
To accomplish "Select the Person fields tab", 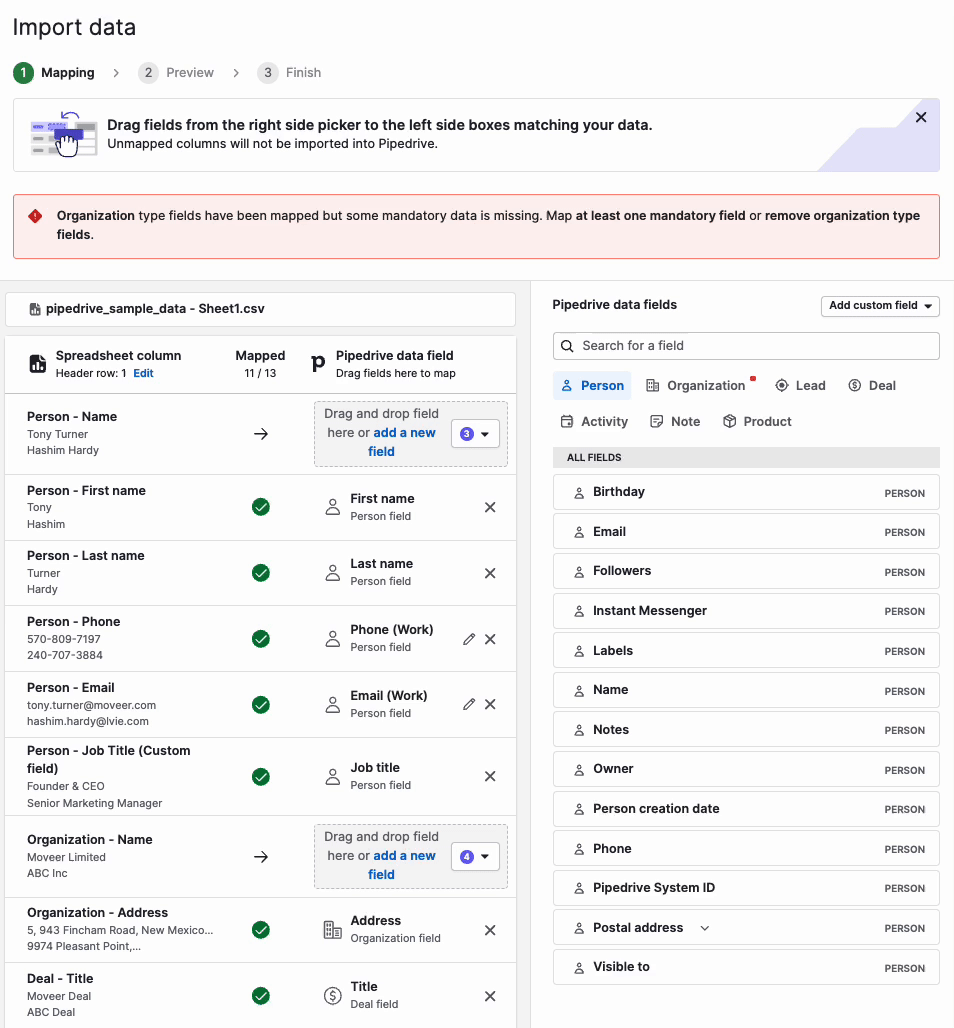I will [x=592, y=386].
